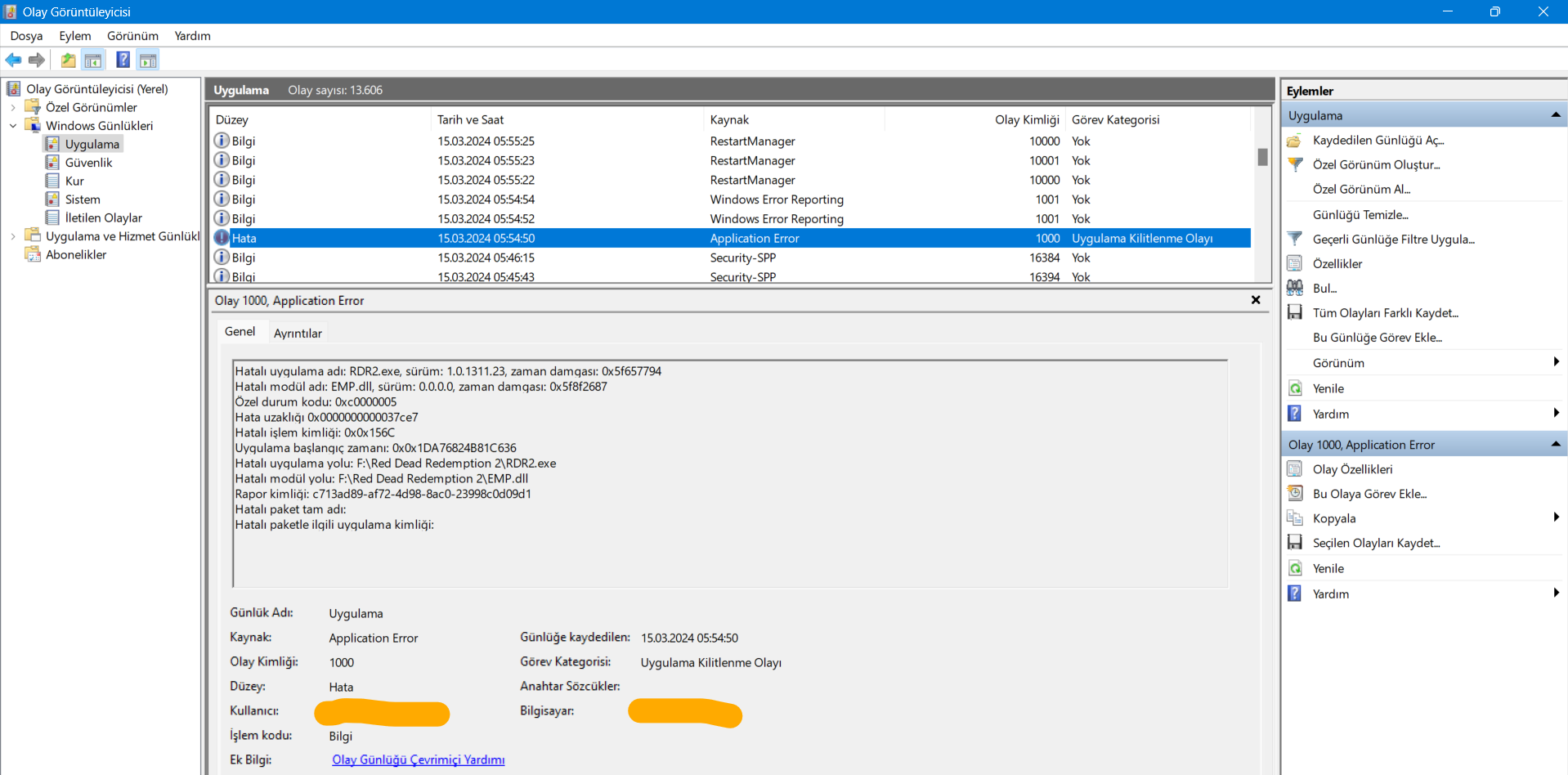Select the Uygulama log in tree
This screenshot has height=775, width=1568.
tap(92, 144)
